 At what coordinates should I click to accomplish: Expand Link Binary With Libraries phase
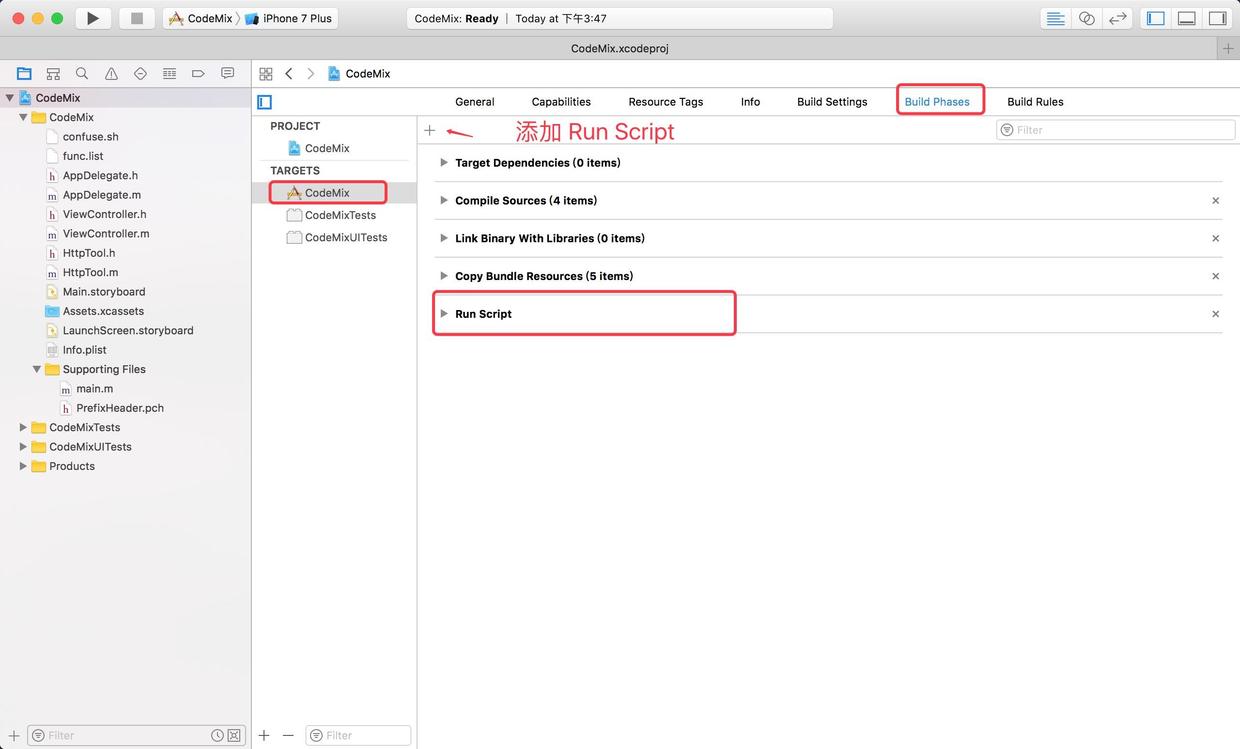coord(444,238)
